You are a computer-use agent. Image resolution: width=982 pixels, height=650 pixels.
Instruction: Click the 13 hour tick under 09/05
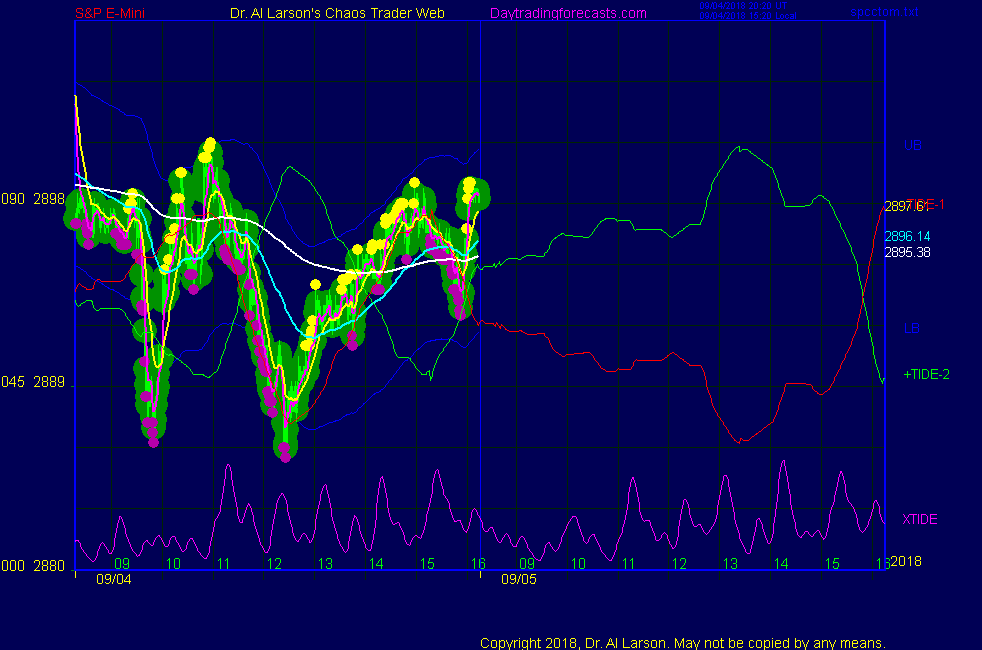tap(730, 564)
